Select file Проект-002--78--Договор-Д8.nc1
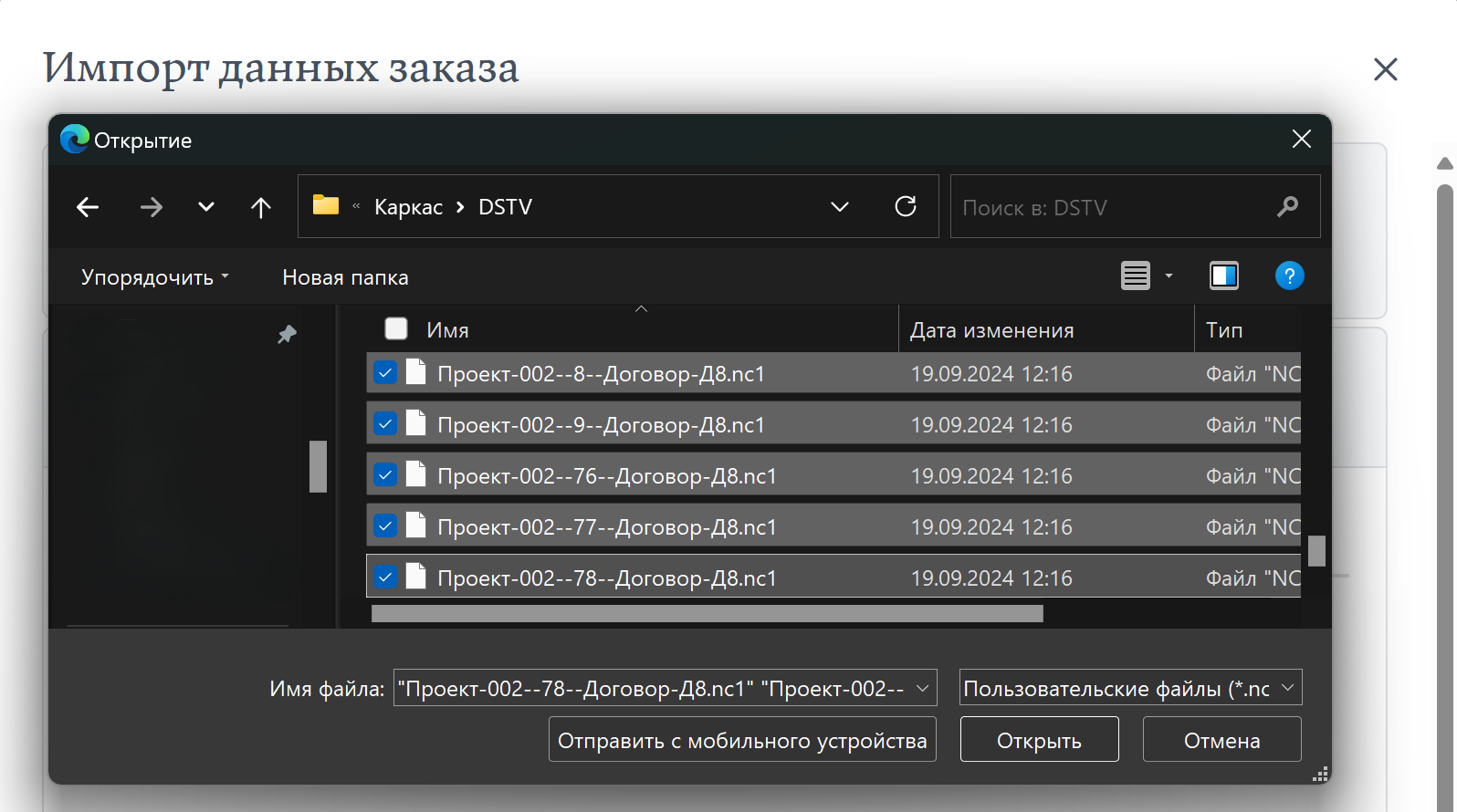Image resolution: width=1457 pixels, height=812 pixels. point(607,578)
